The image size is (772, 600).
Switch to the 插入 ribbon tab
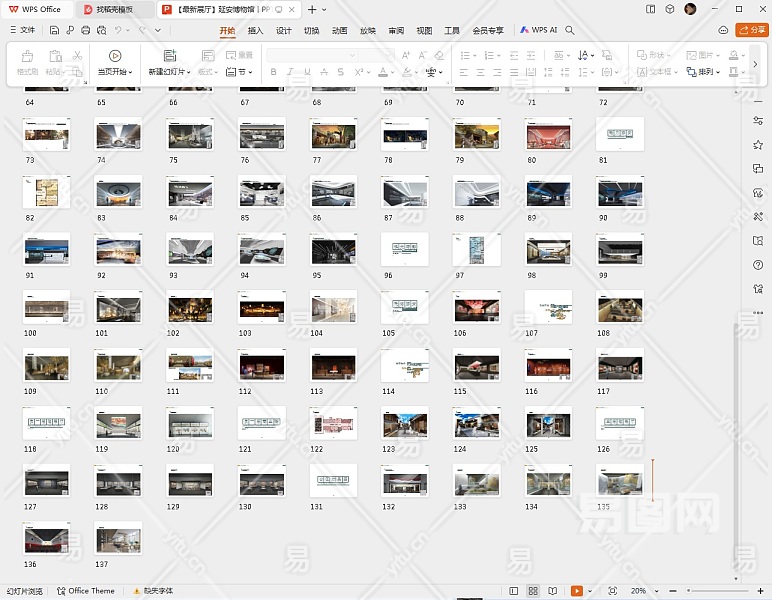coord(255,31)
